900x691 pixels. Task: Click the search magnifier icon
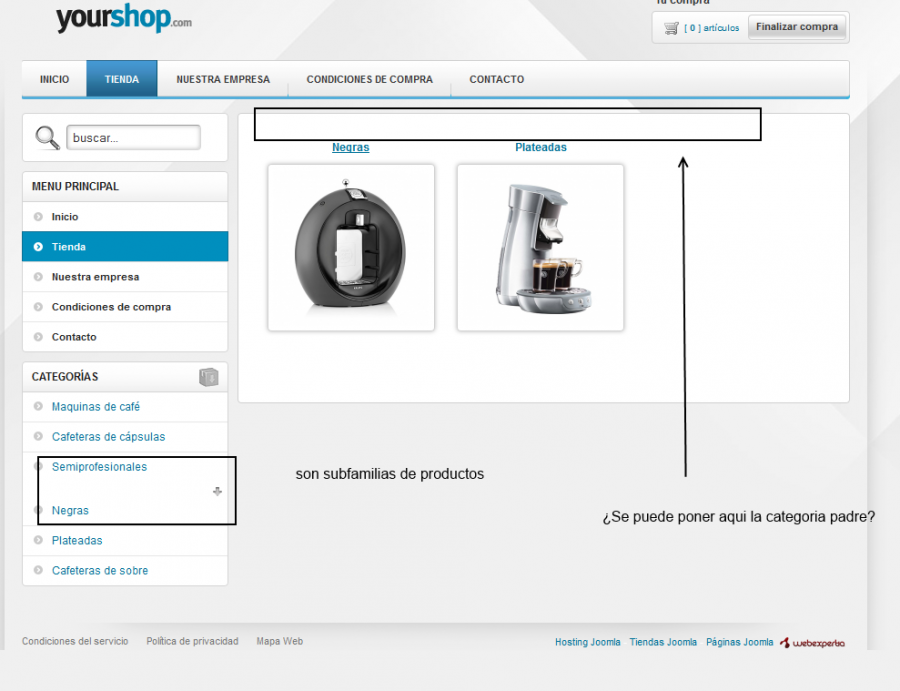(47, 138)
